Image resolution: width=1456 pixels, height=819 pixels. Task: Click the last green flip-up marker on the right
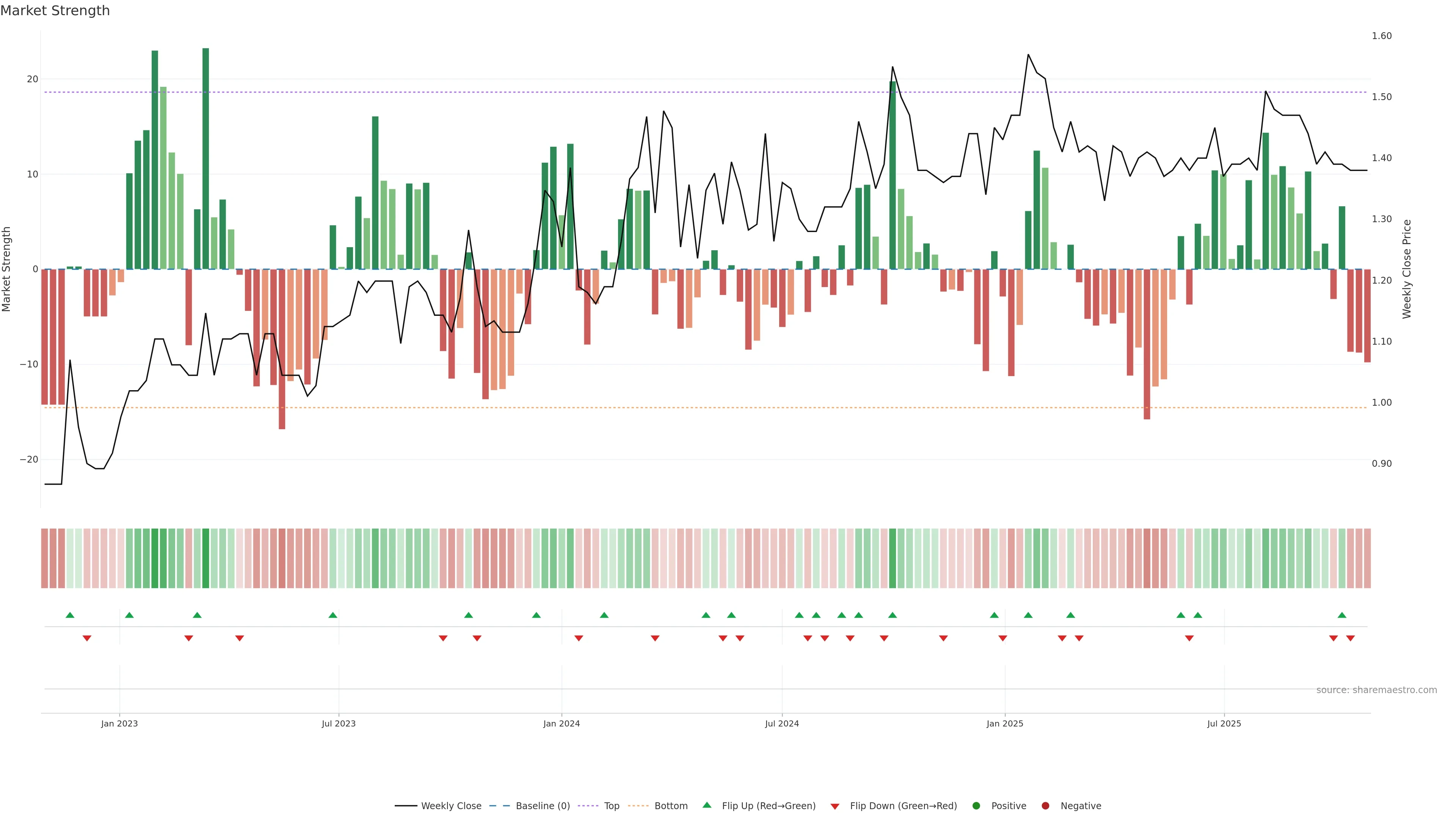(x=1342, y=615)
